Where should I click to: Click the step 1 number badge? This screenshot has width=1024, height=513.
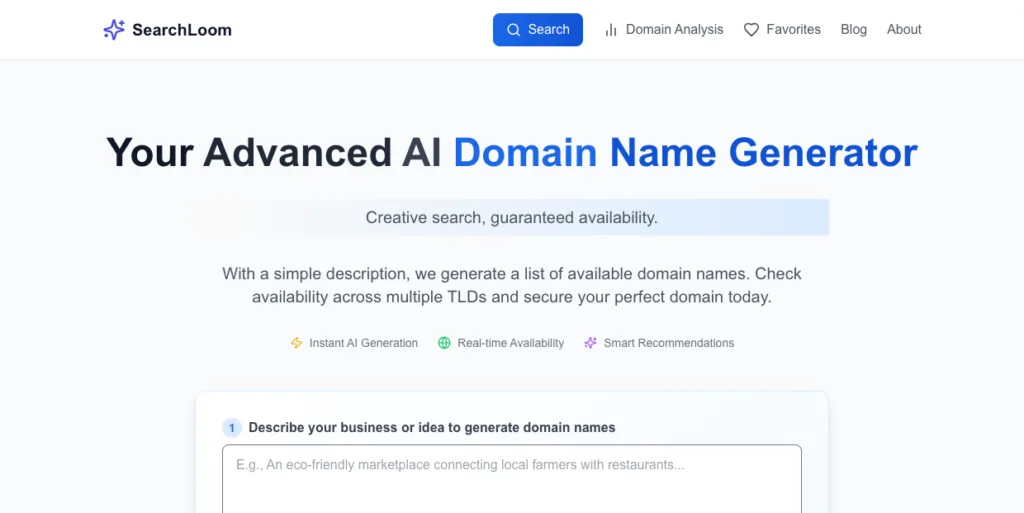coord(232,428)
